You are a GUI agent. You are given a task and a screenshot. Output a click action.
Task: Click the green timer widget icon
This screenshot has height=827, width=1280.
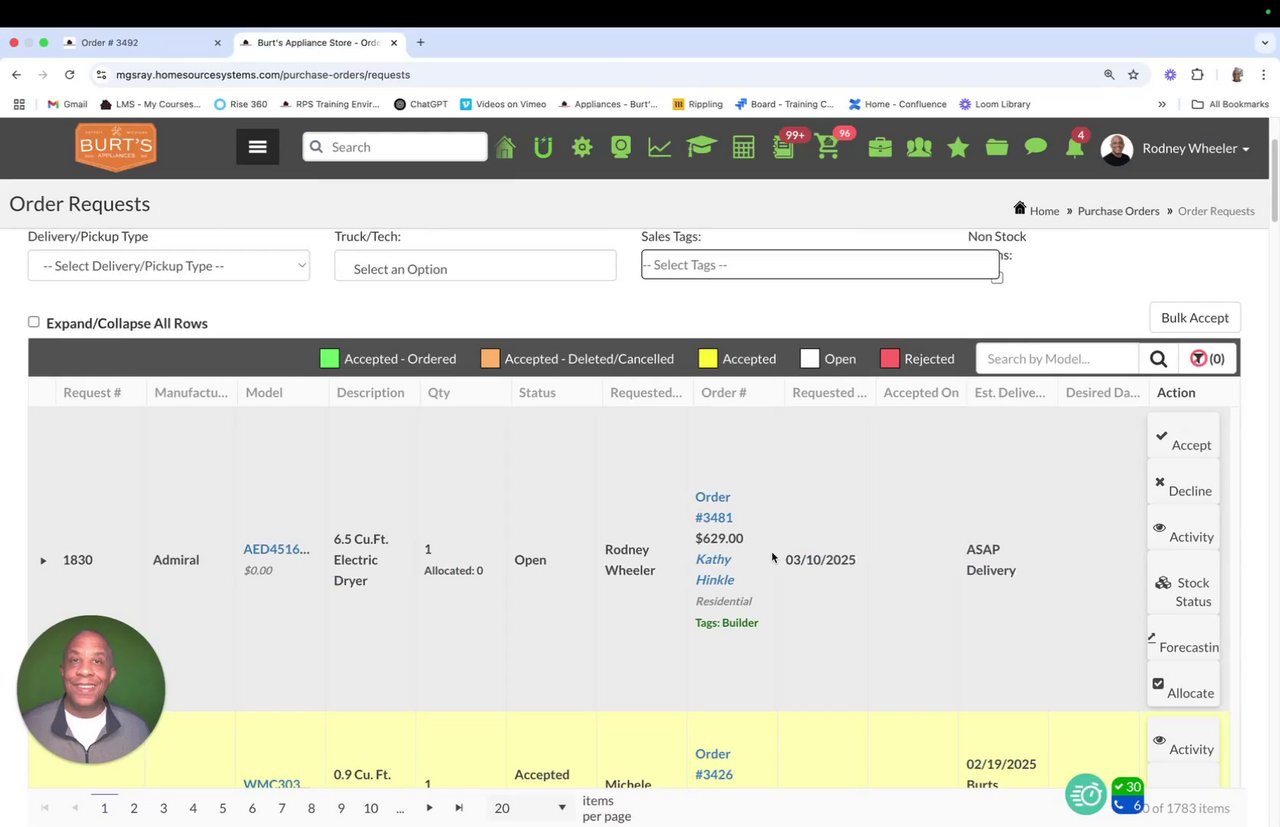tap(1086, 795)
